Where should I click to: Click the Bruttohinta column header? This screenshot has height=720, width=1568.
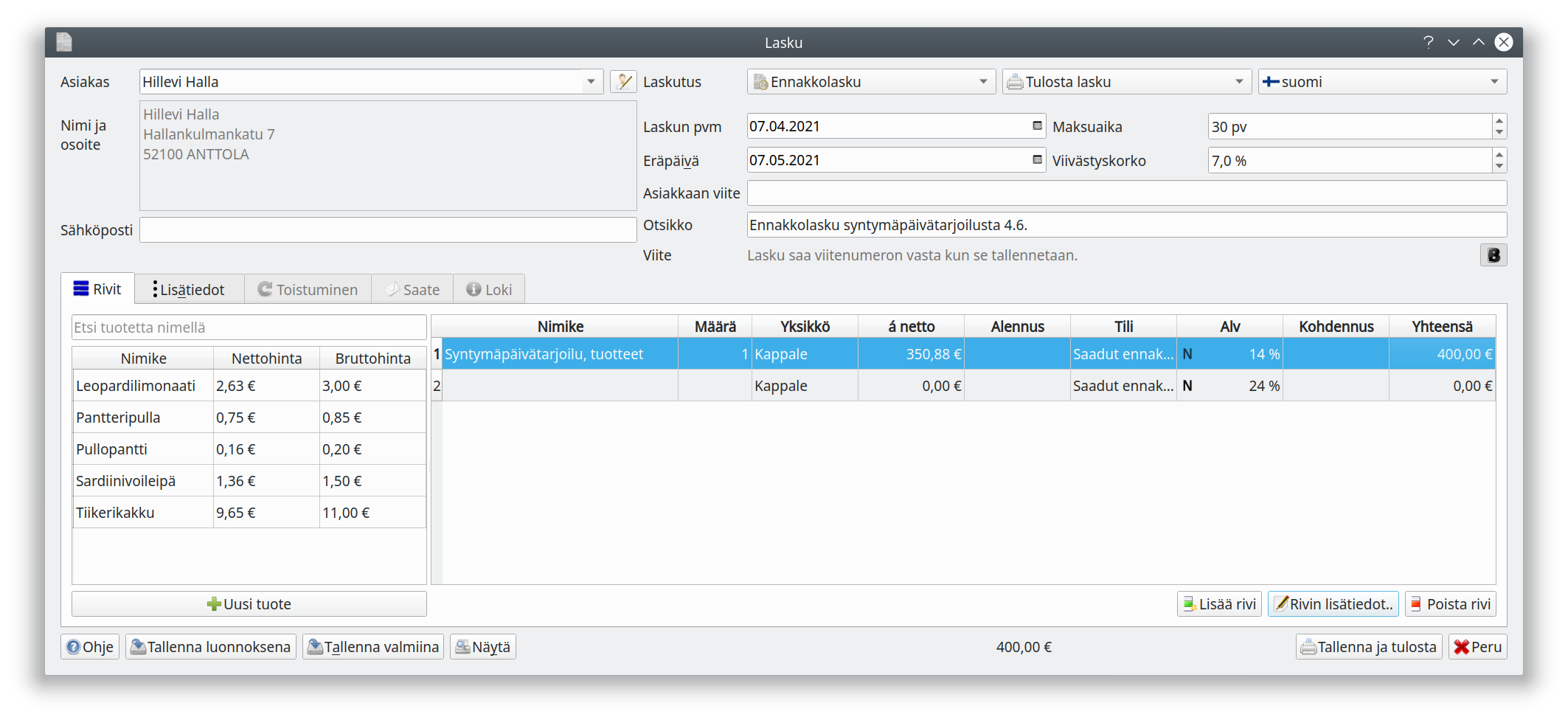(x=372, y=359)
